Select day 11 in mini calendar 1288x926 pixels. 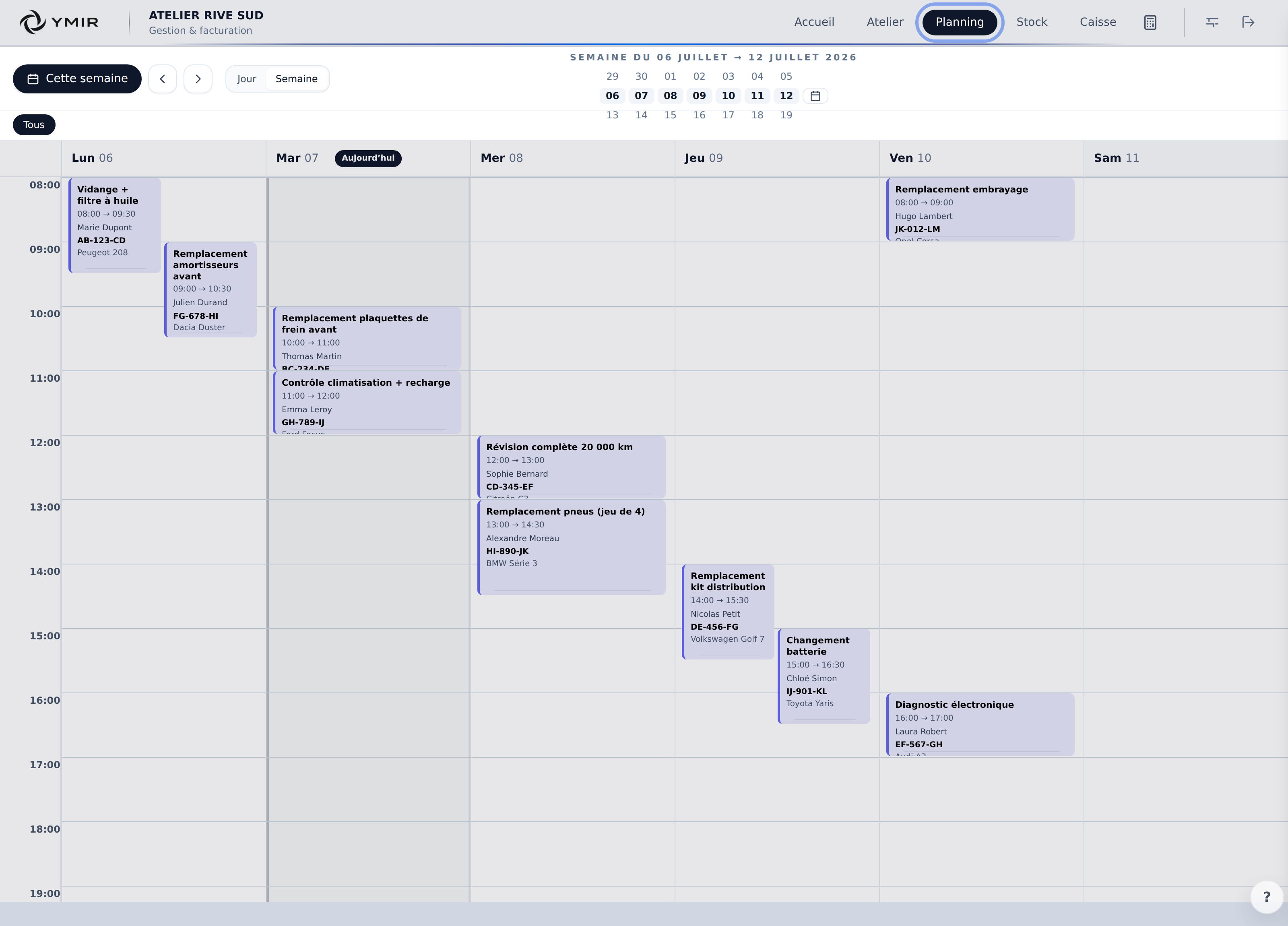click(757, 96)
